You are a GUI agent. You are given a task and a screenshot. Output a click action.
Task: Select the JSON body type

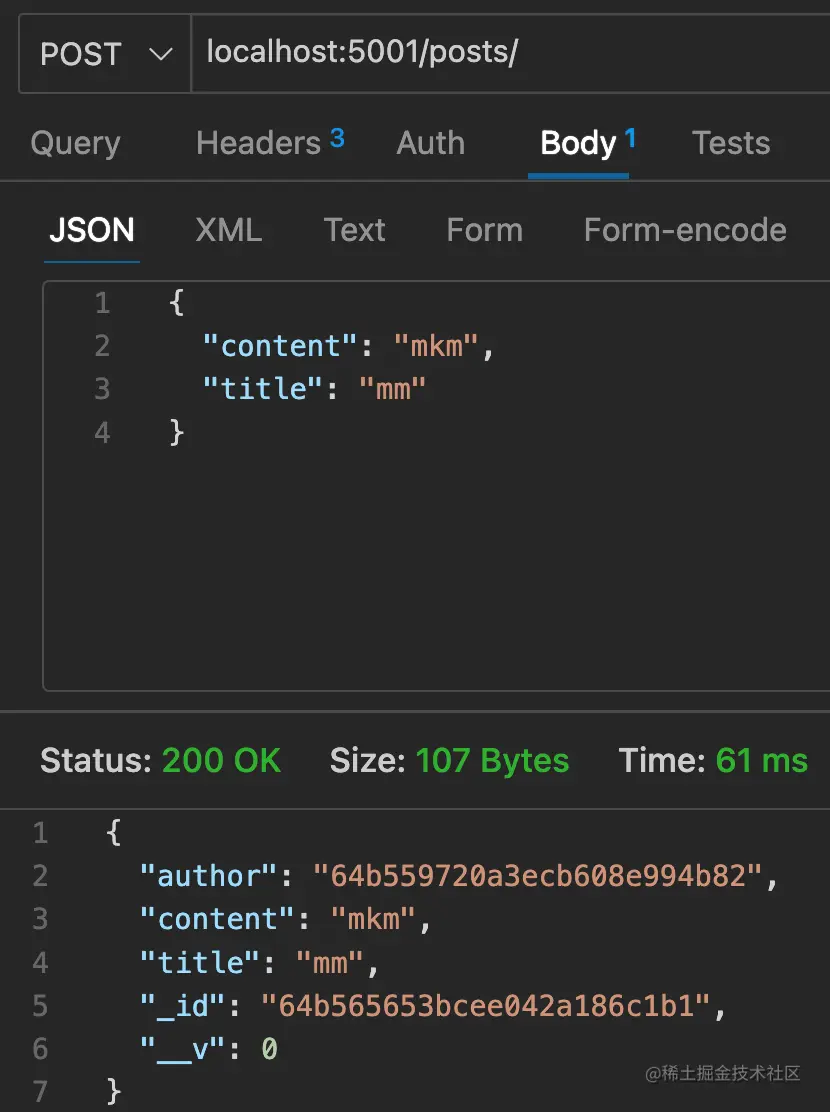(91, 230)
